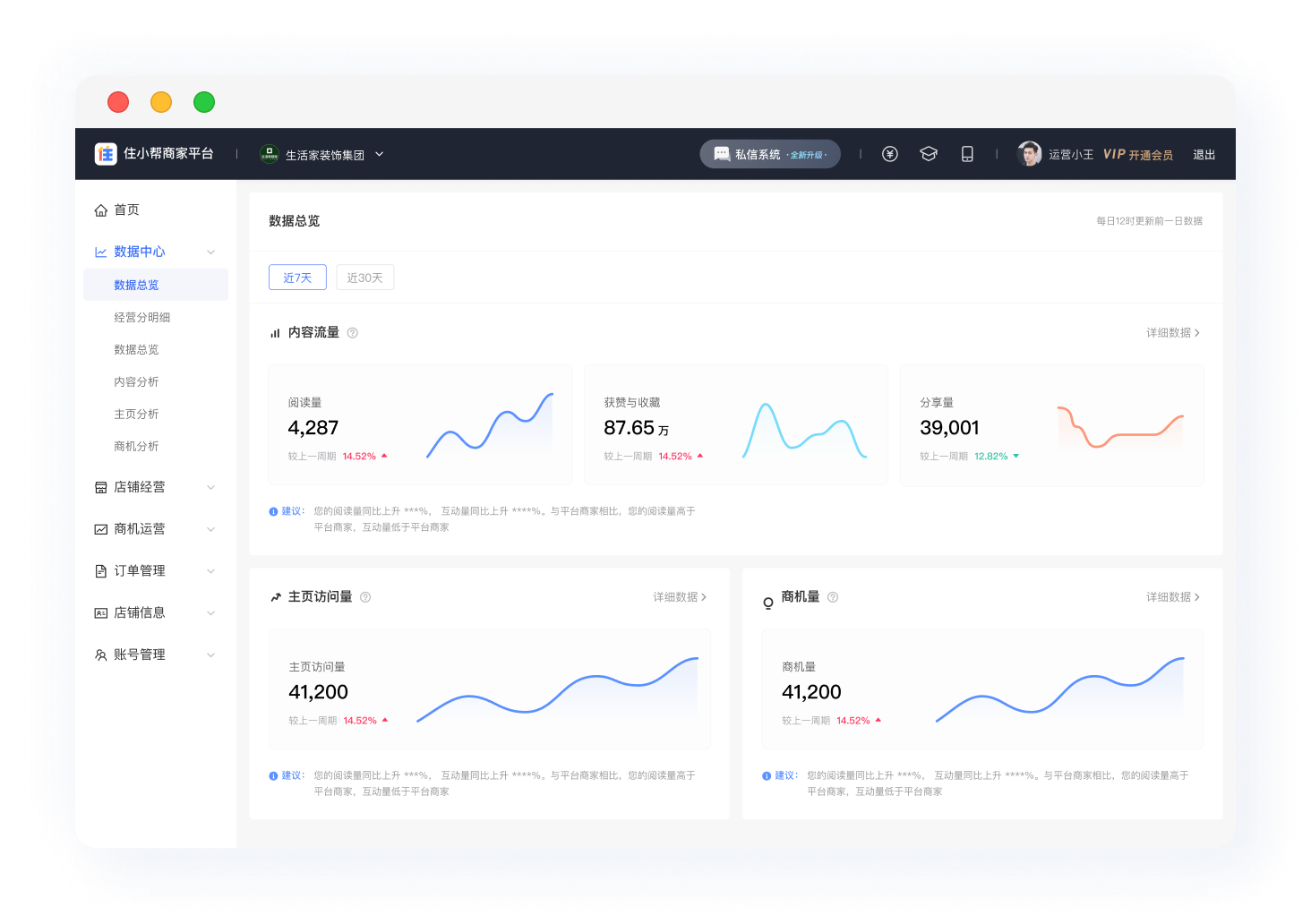This screenshot has width=1311, height=924.
Task: Go to 首页 in the sidebar
Action: (126, 210)
